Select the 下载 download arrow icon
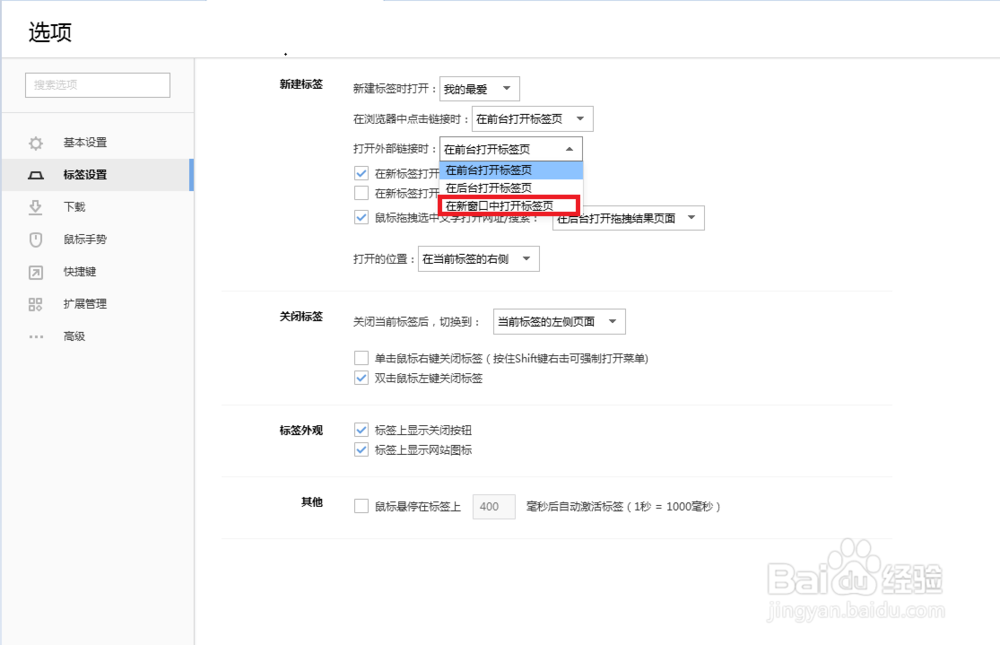Viewport: 1000px width, 645px height. [34, 207]
